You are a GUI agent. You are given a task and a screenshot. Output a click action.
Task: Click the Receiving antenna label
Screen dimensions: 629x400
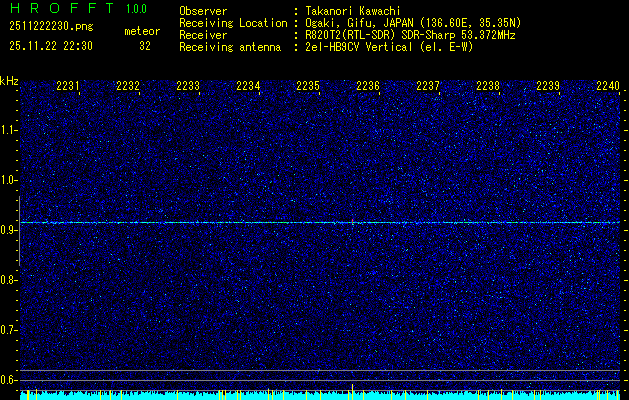click(x=230, y=47)
